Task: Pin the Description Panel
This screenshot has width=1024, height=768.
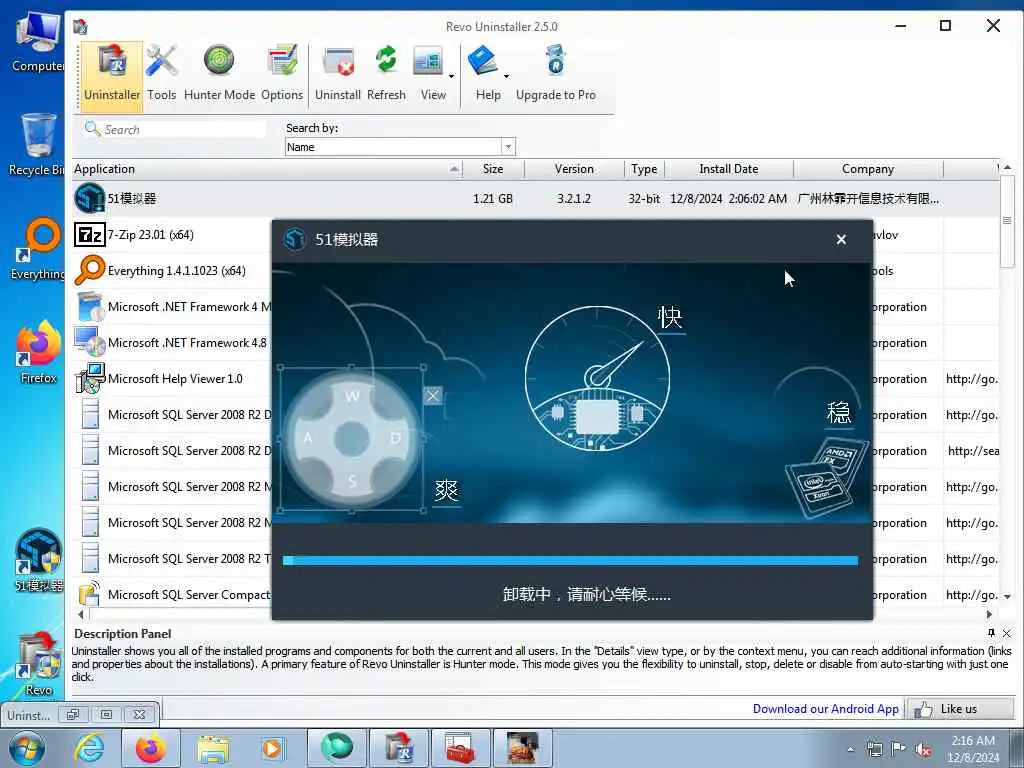Action: click(x=991, y=633)
